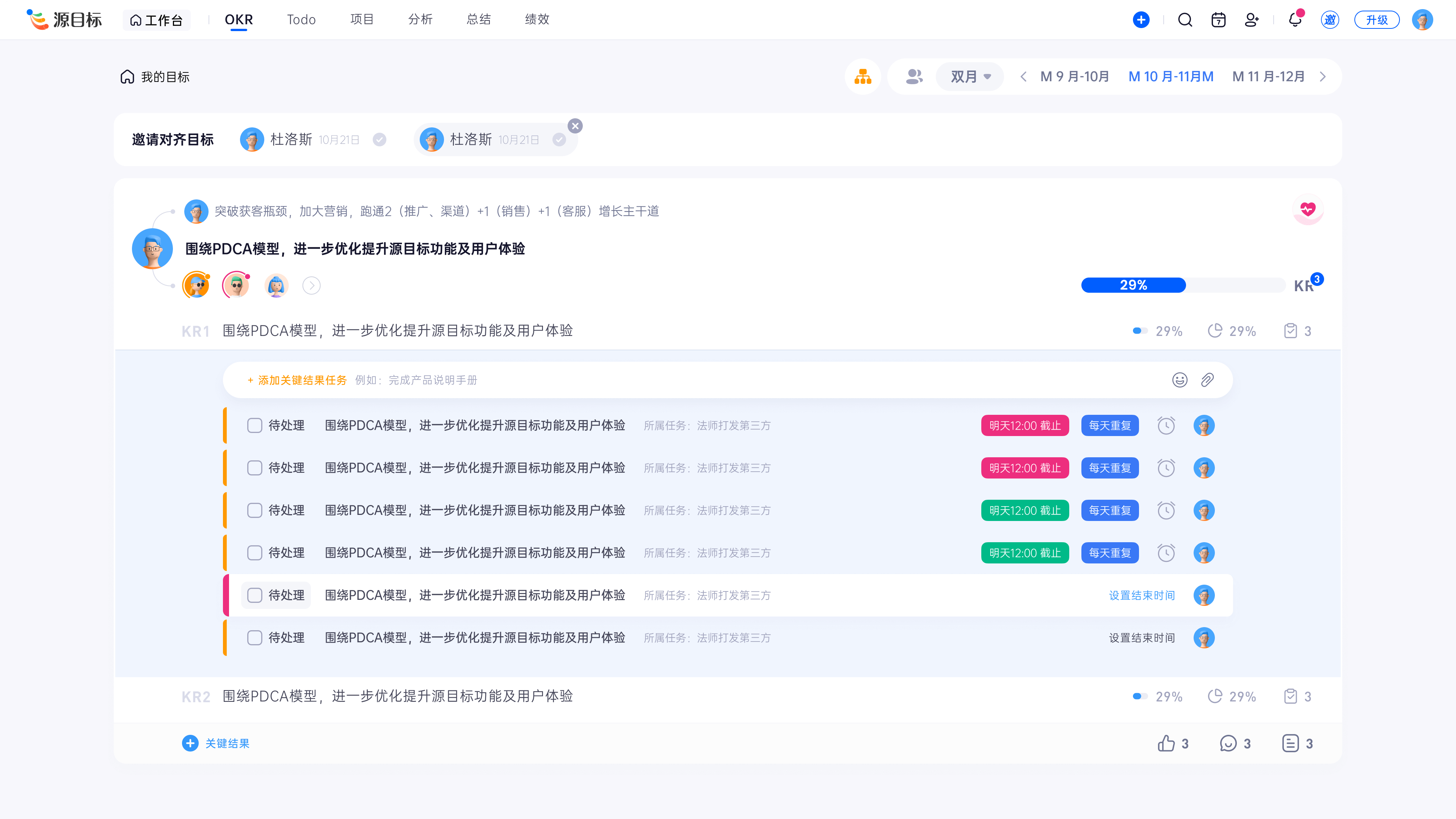The height and width of the screenshot is (819, 1456).
Task: Open the notifications bell
Action: coord(1295,20)
